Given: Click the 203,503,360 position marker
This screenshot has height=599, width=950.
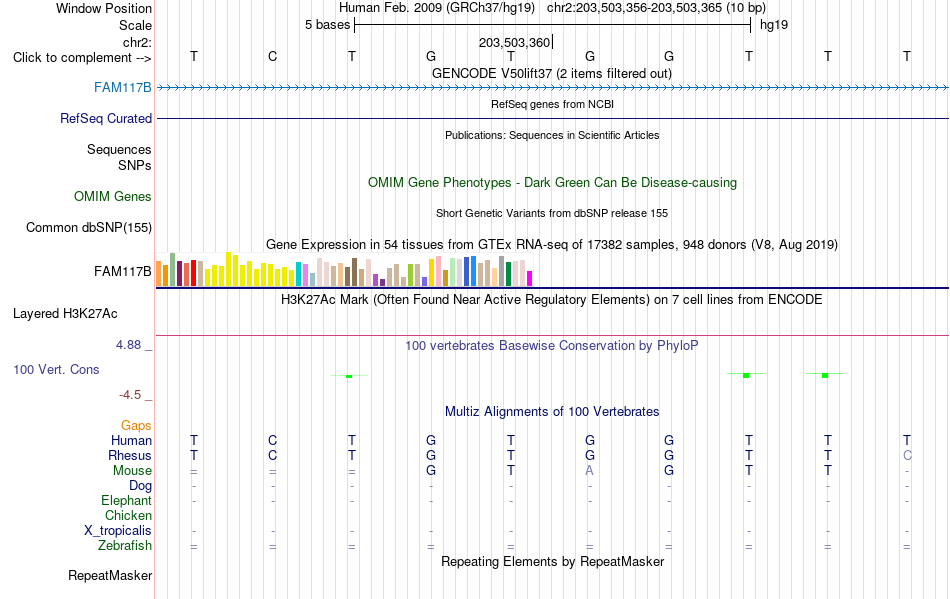Looking at the screenshot, I should 514,42.
